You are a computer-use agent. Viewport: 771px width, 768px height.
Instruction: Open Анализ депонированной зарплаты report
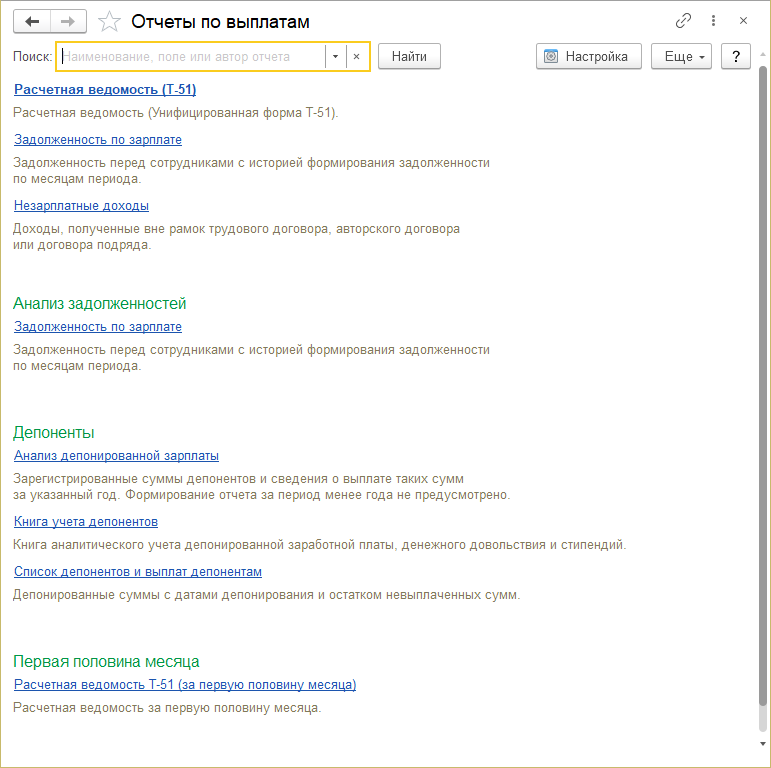point(116,456)
